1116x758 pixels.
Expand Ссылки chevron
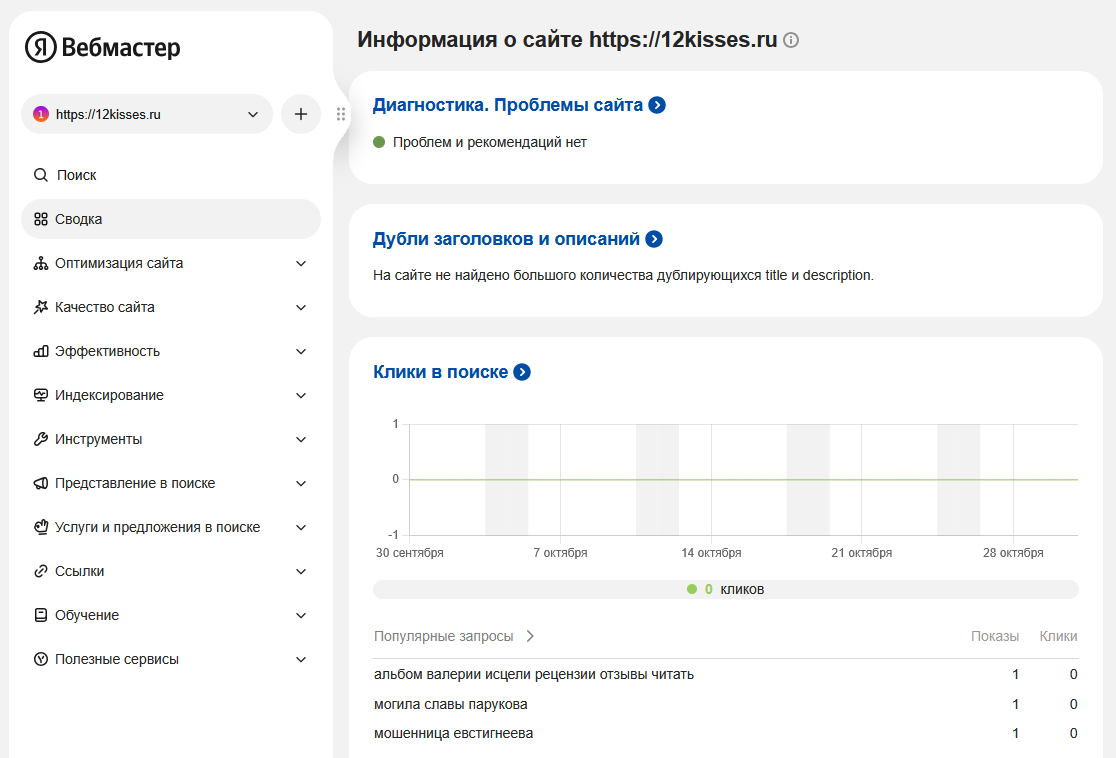click(x=301, y=572)
